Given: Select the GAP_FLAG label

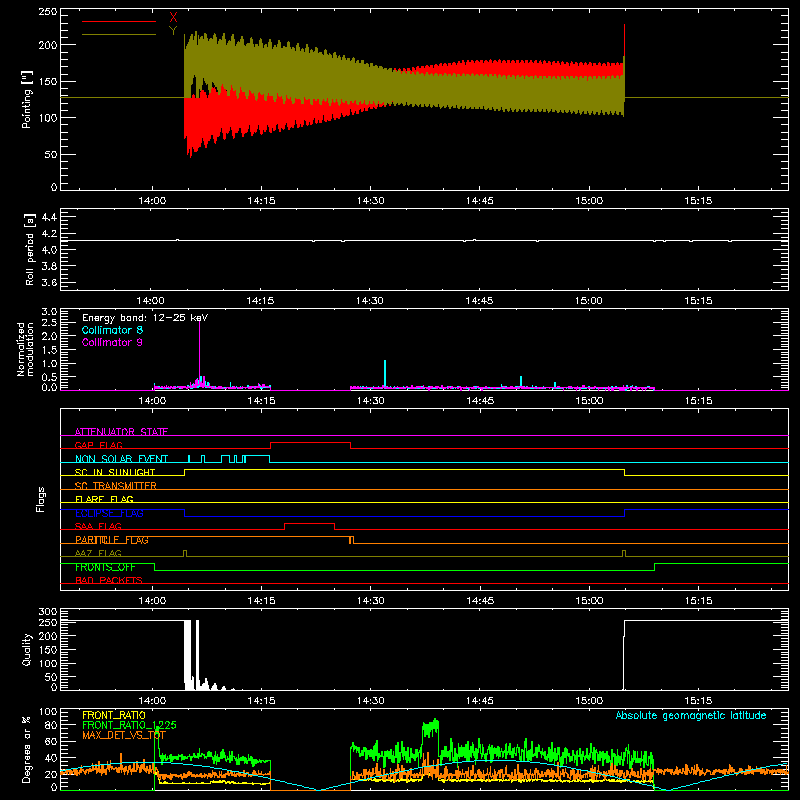Looking at the screenshot, I should pyautogui.click(x=98, y=445).
